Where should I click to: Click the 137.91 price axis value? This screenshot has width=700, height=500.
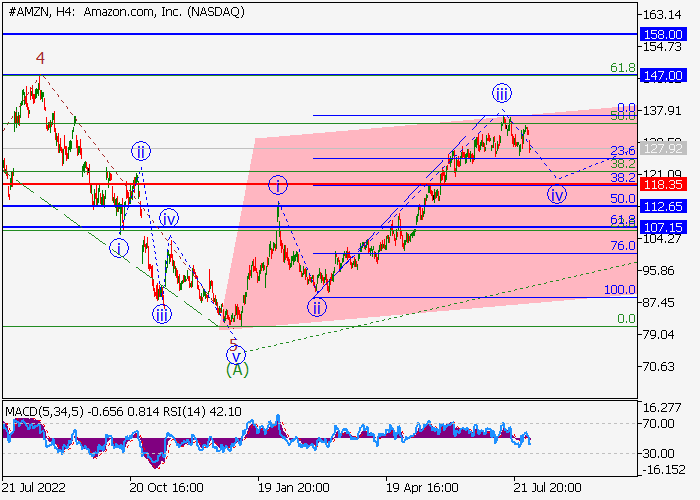coord(662,111)
